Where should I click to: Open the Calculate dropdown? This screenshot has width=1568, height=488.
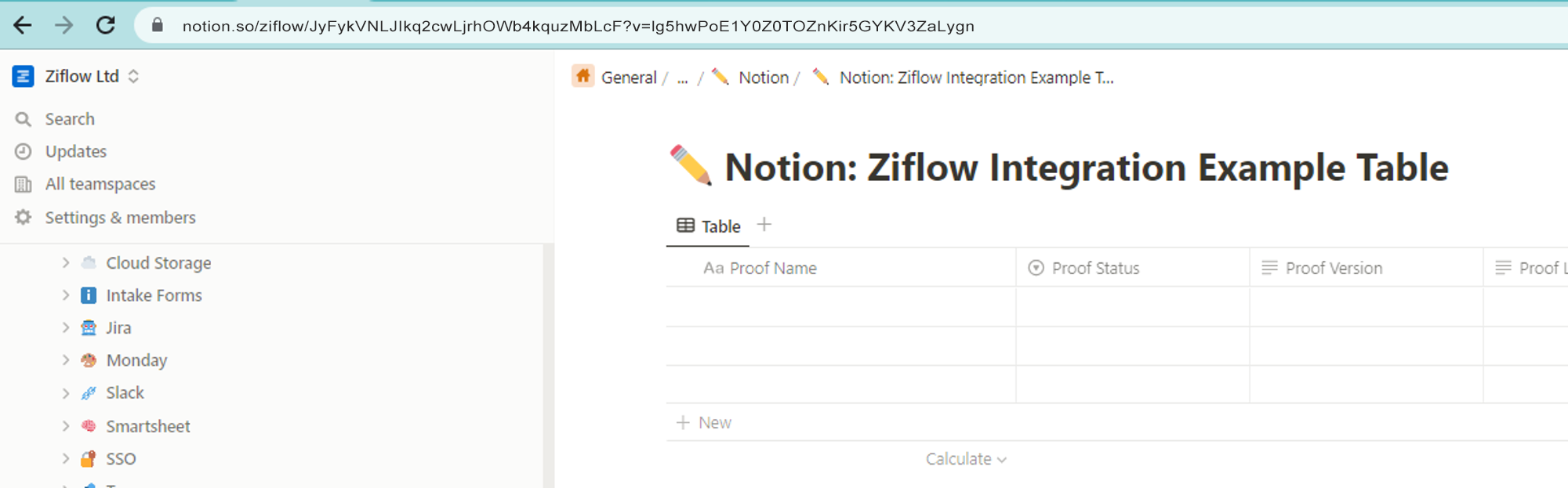[x=966, y=459]
